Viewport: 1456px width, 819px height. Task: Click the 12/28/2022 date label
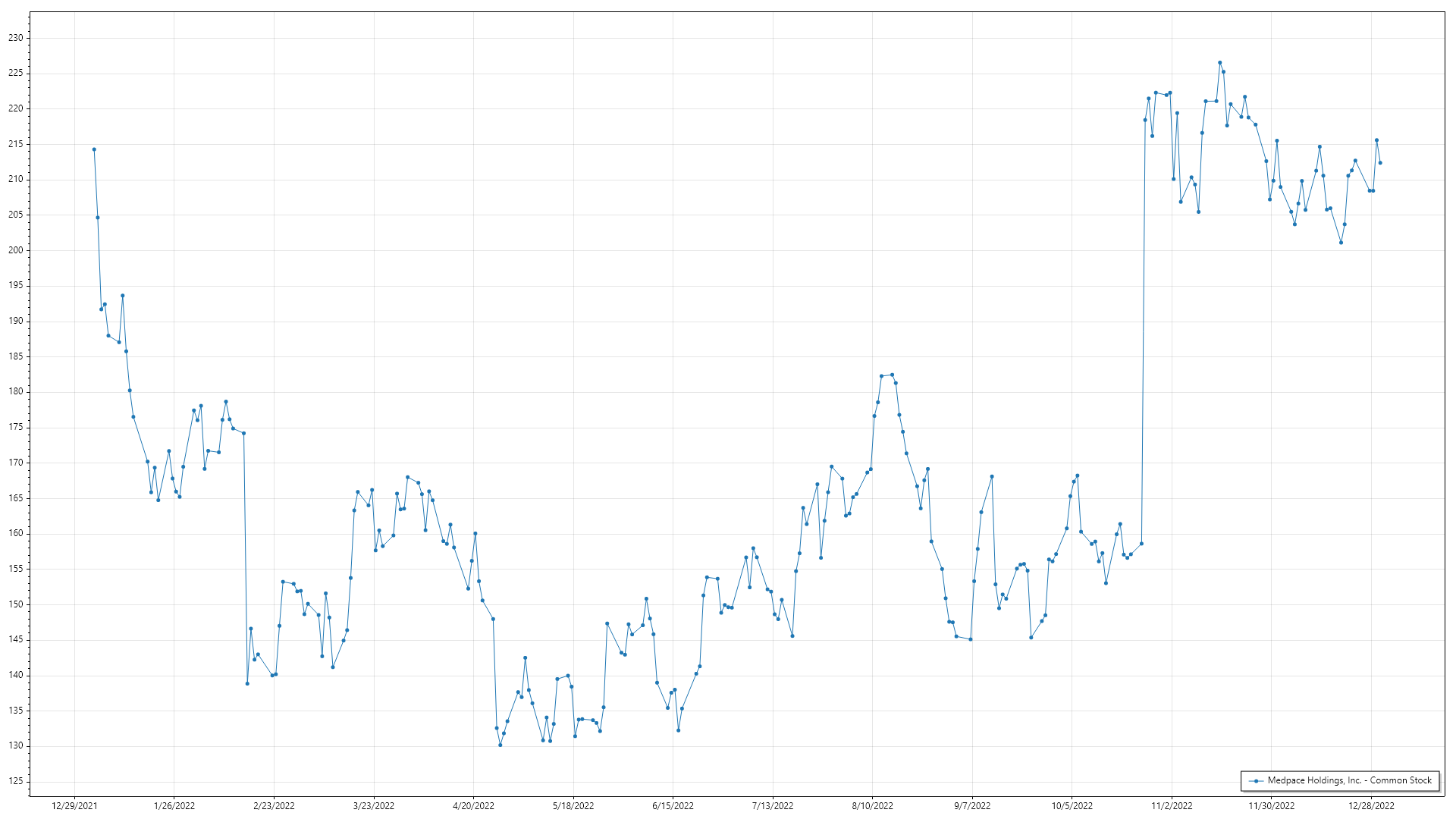click(1371, 806)
